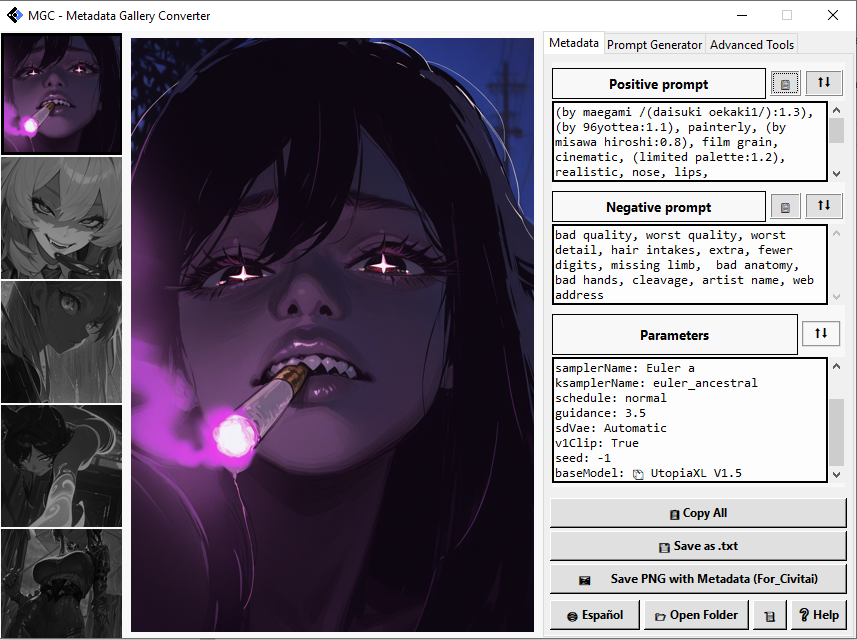
Task: Click the large preview image
Action: click(x=332, y=334)
